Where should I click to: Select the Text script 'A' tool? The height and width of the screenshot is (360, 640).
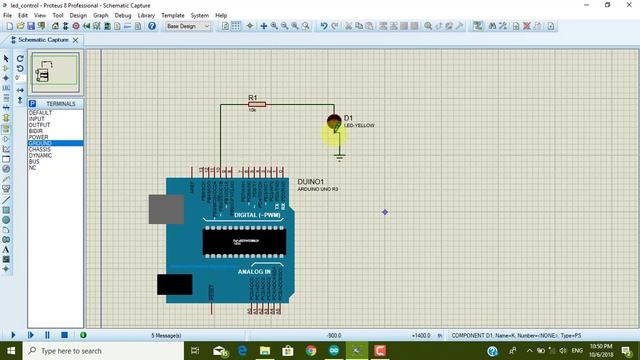(6, 249)
